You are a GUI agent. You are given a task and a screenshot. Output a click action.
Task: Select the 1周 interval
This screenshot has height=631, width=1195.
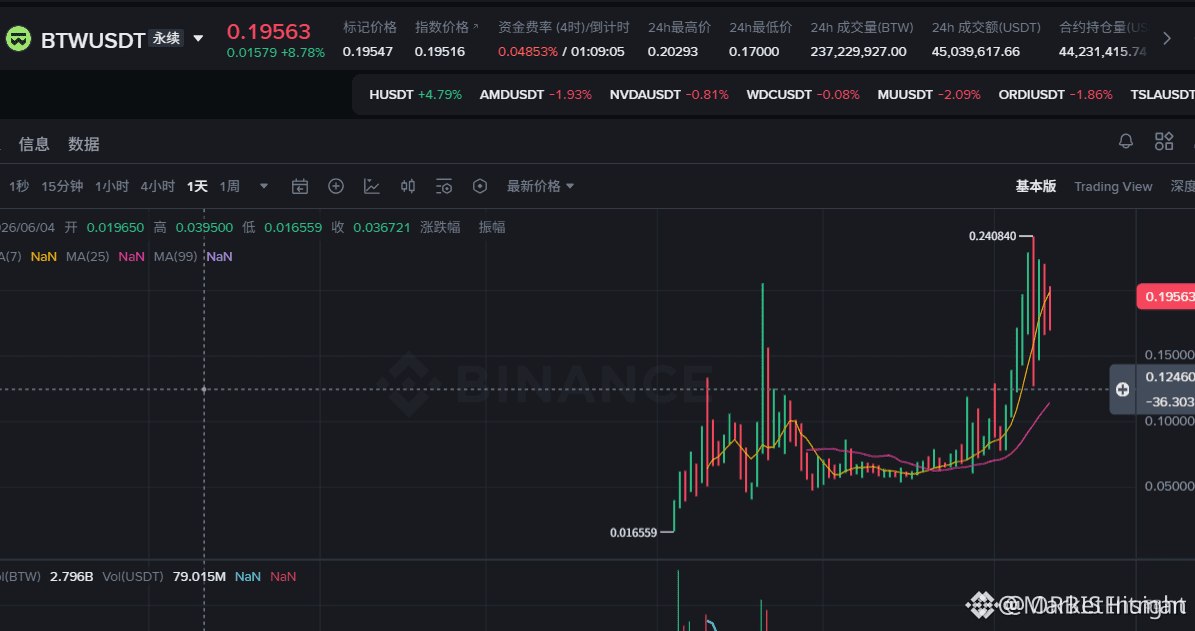click(229, 186)
